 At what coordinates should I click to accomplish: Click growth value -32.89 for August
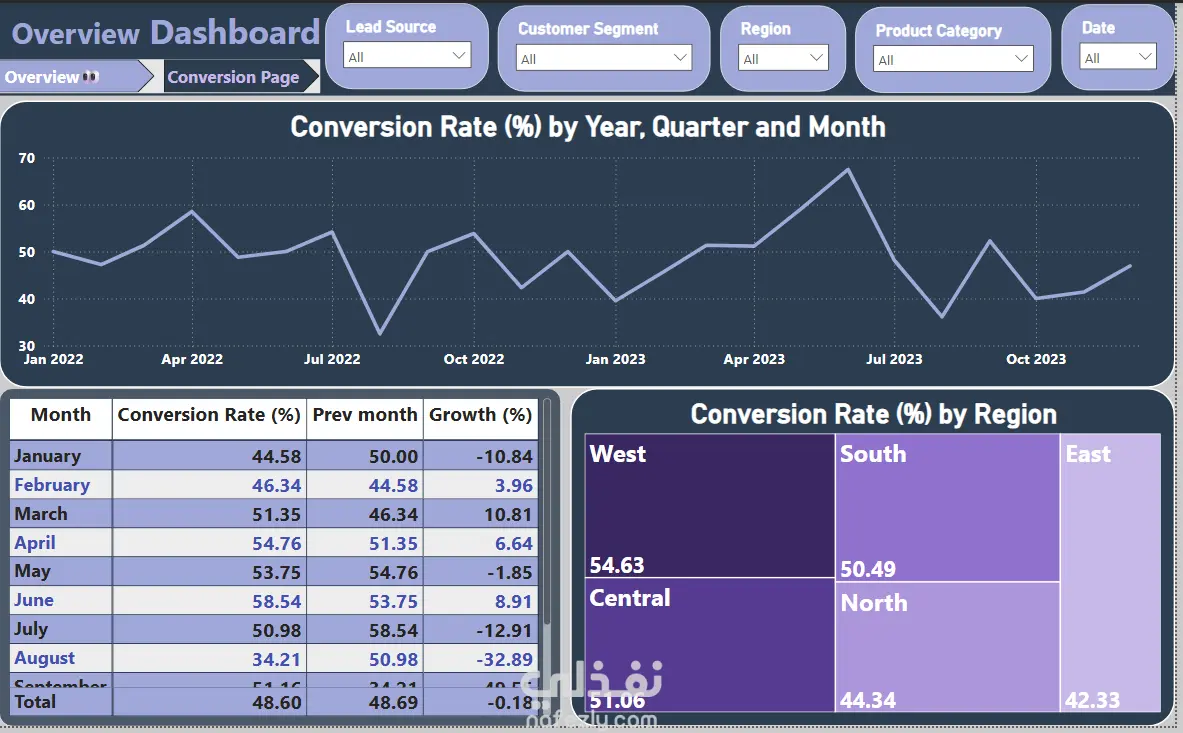[504, 659]
